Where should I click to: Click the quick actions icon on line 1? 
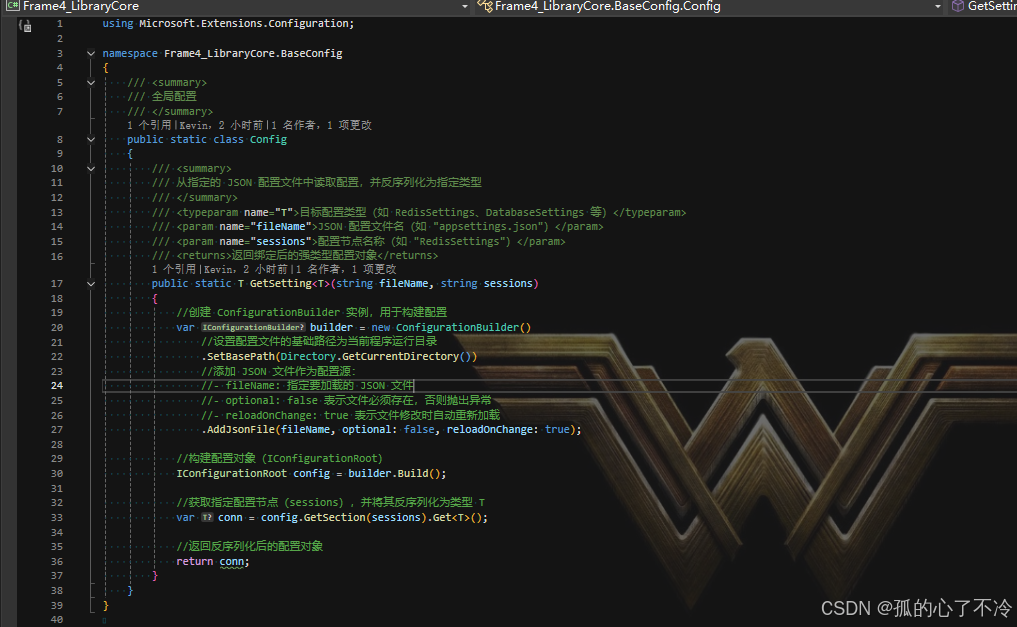click(25, 26)
